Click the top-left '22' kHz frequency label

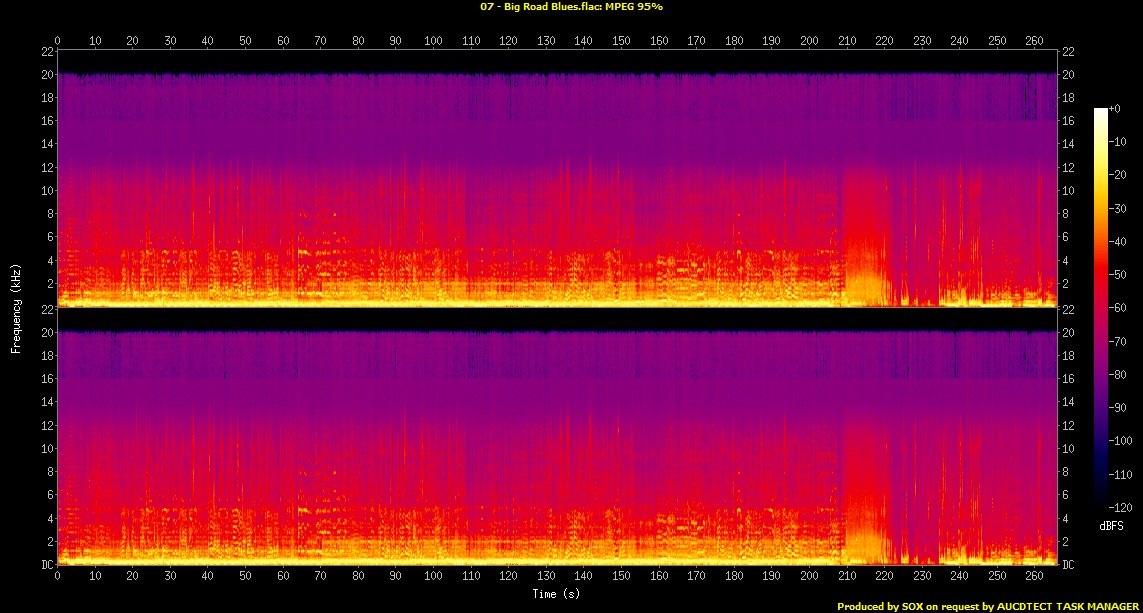click(x=46, y=51)
